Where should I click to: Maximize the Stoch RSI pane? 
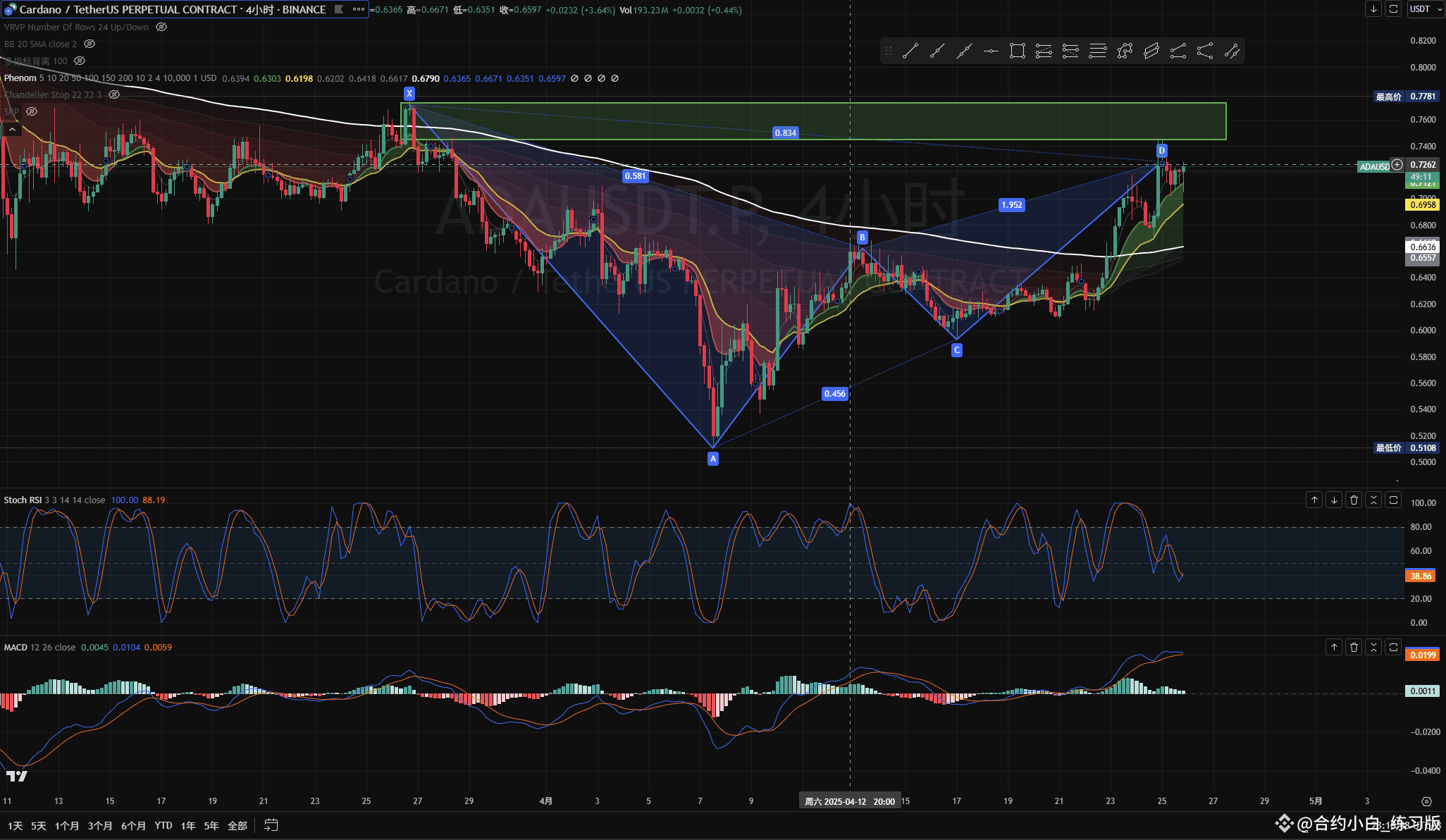pyautogui.click(x=1393, y=500)
